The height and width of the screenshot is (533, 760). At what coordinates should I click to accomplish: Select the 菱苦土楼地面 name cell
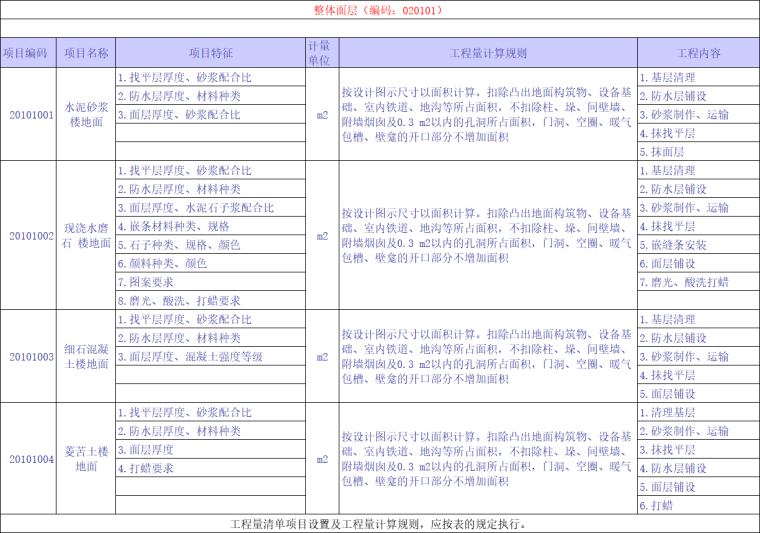coord(86,459)
